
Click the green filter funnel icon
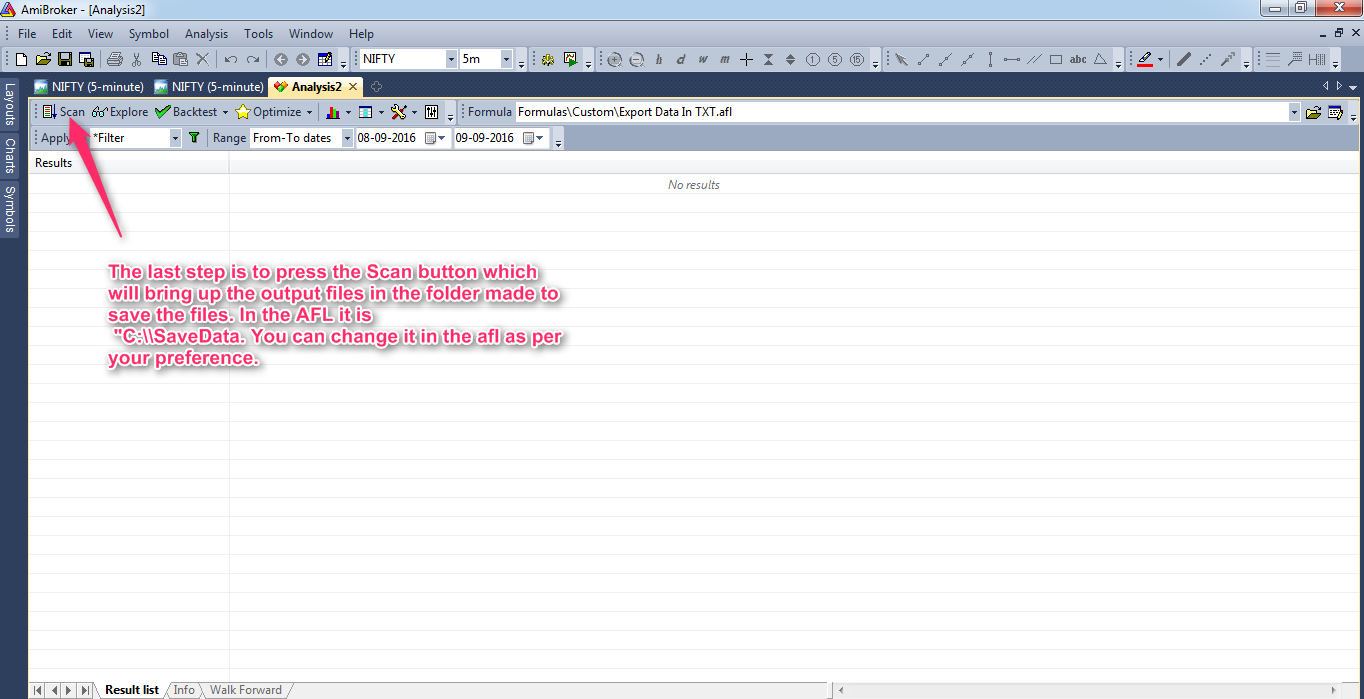tap(194, 138)
